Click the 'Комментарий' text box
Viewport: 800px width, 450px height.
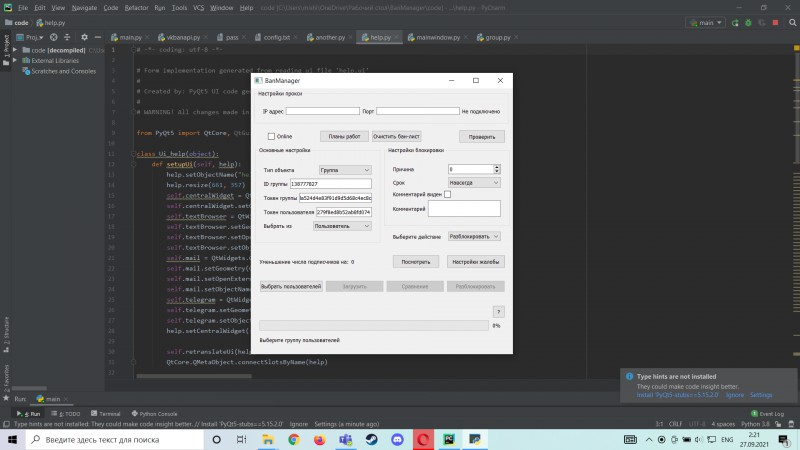(464, 208)
